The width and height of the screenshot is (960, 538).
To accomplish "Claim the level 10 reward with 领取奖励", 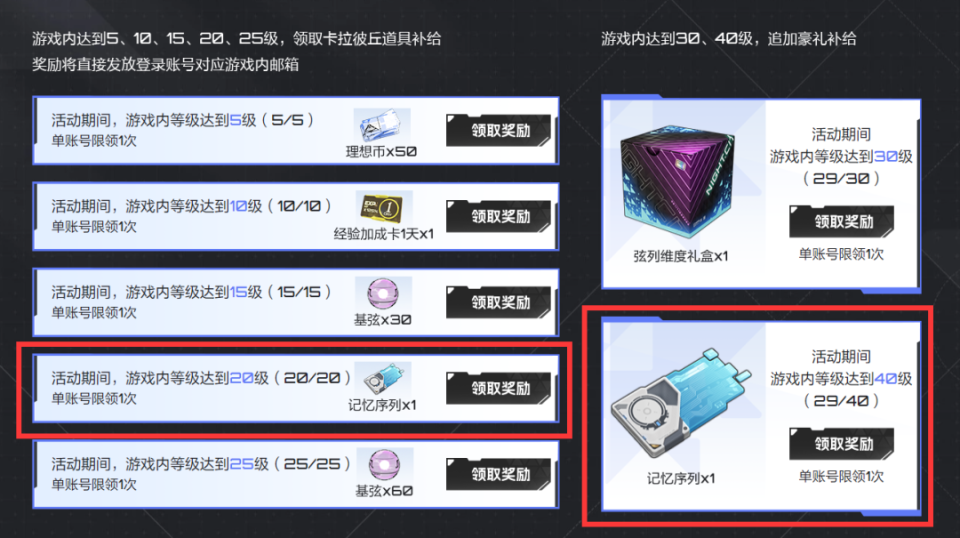I will click(498, 216).
